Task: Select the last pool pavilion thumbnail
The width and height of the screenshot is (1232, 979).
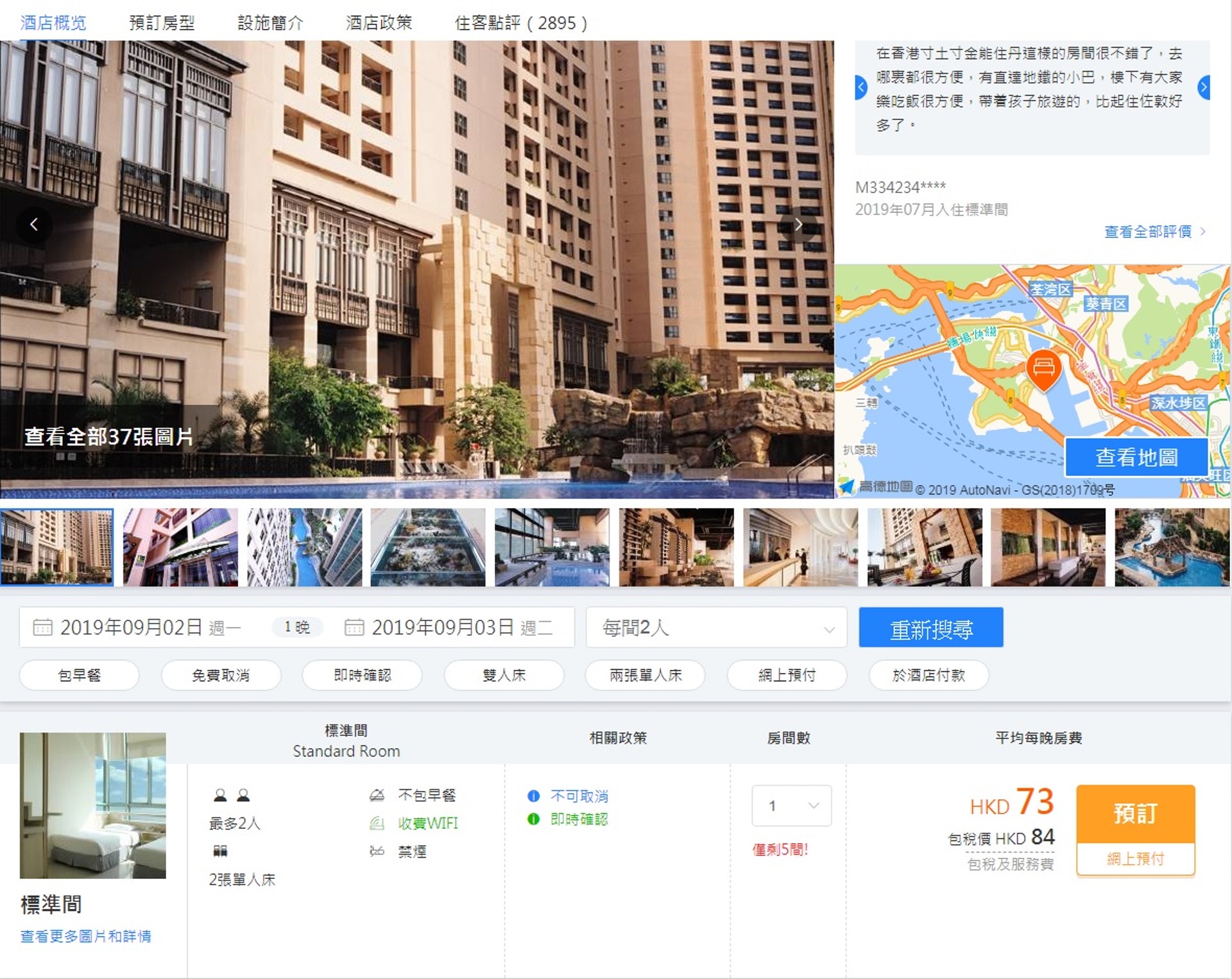Action: (1172, 547)
